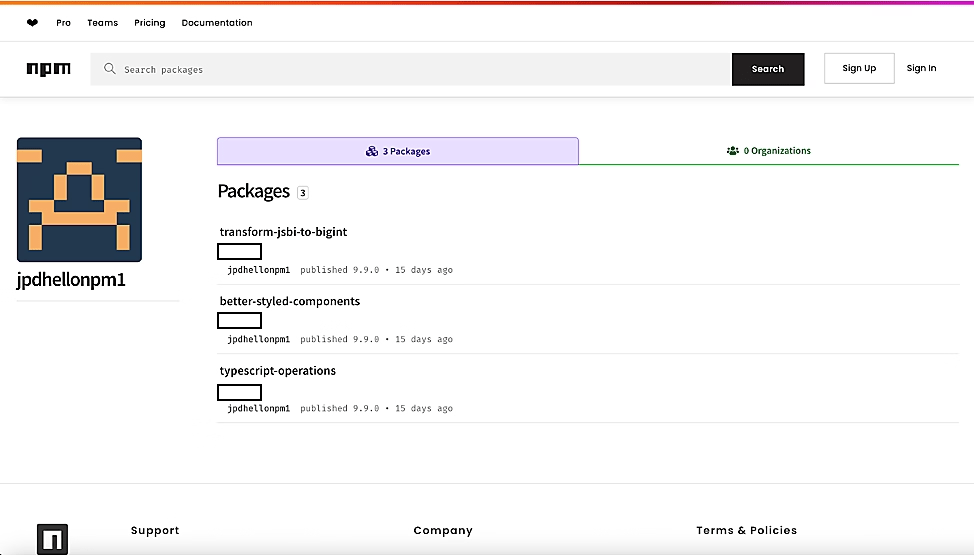
Task: Click the organizations people icon in tab
Action: (733, 151)
